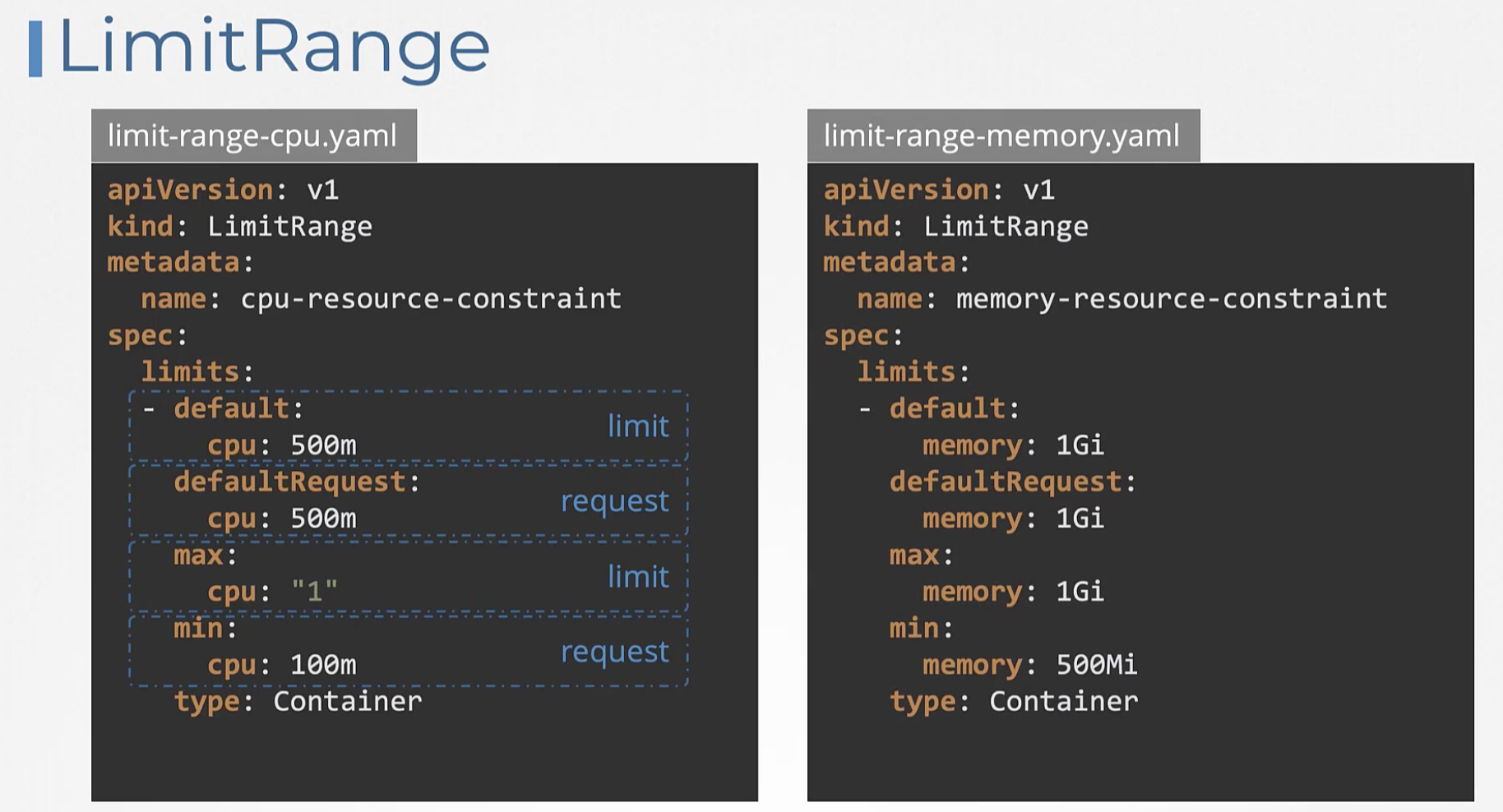
Task: Click the default cpu 500m value
Action: tap(323, 445)
